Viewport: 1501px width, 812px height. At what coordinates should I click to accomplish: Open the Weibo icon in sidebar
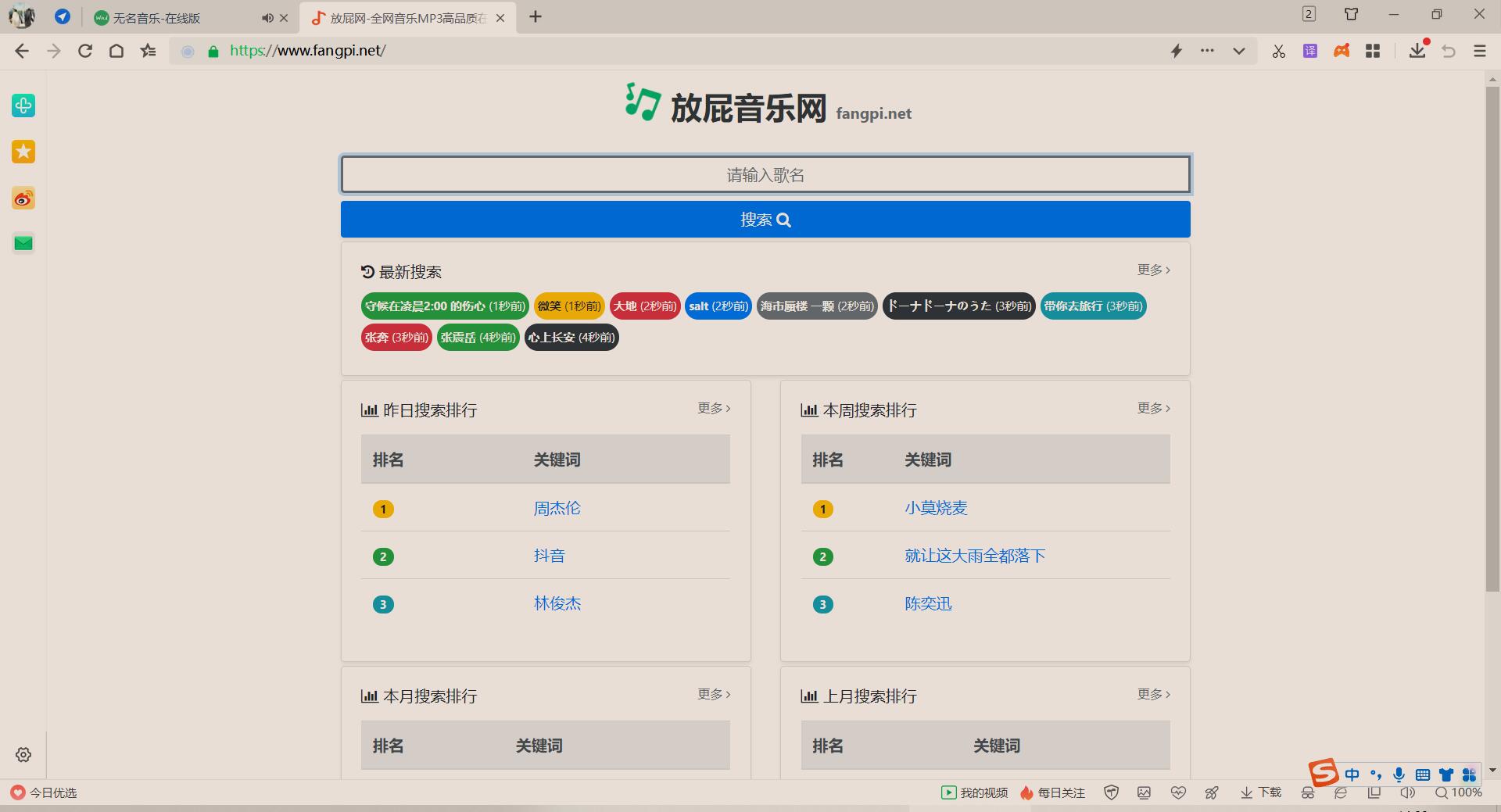pos(23,199)
